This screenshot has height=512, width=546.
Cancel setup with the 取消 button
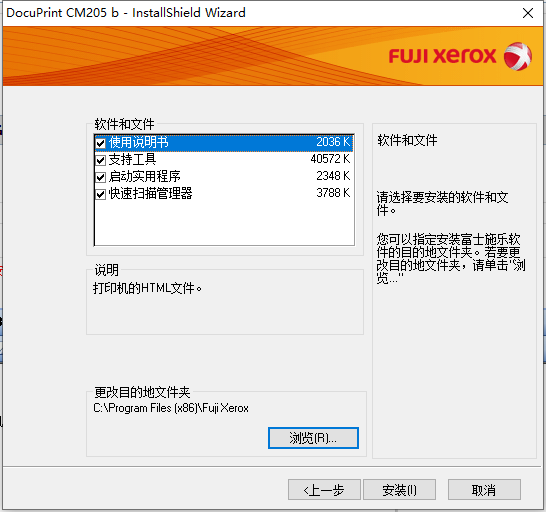(x=484, y=490)
